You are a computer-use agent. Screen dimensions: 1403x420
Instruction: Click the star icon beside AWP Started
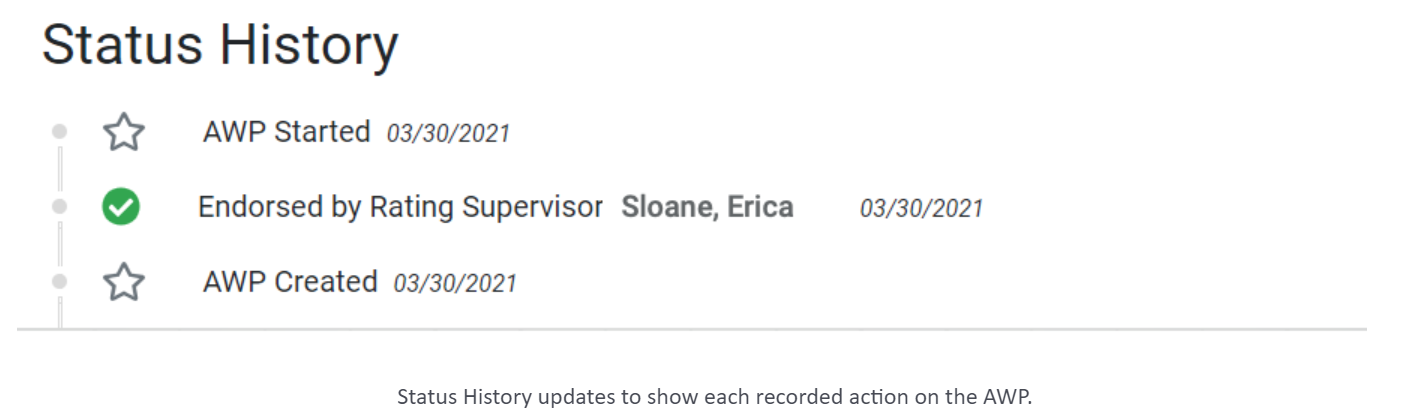pos(124,132)
